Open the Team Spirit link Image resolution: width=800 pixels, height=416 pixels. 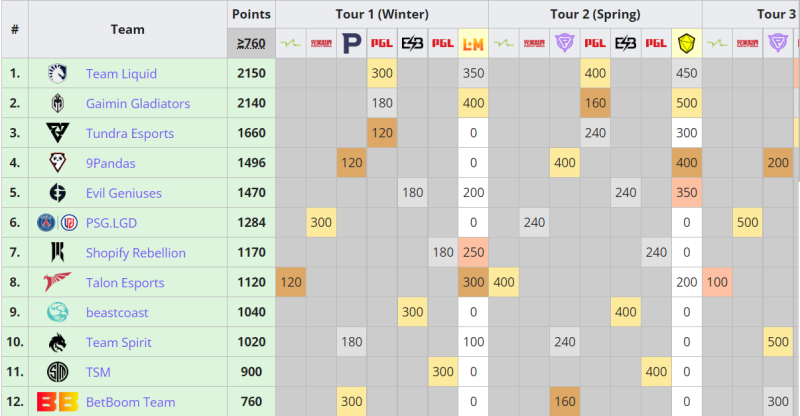(x=118, y=343)
